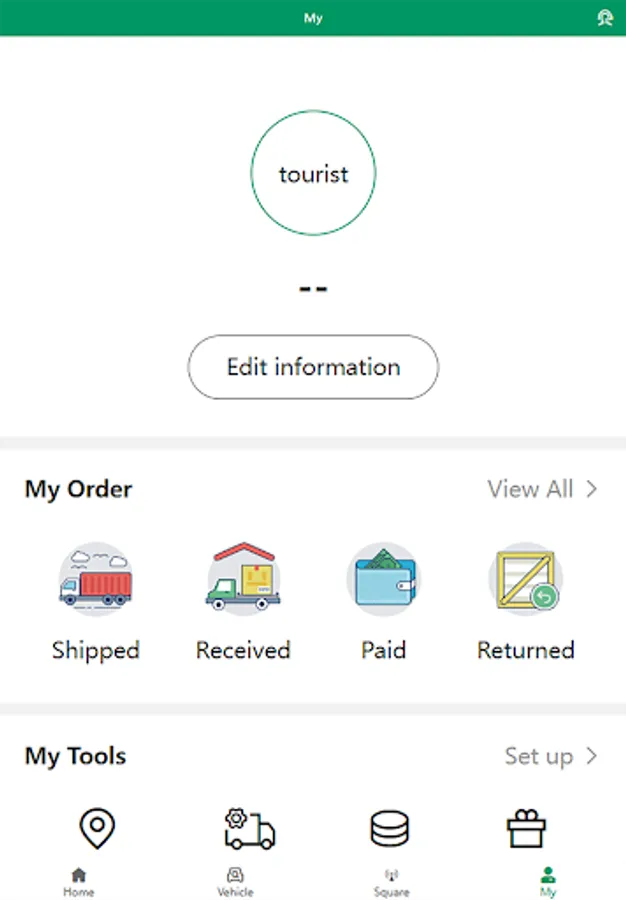Open the Square tab

[391, 882]
